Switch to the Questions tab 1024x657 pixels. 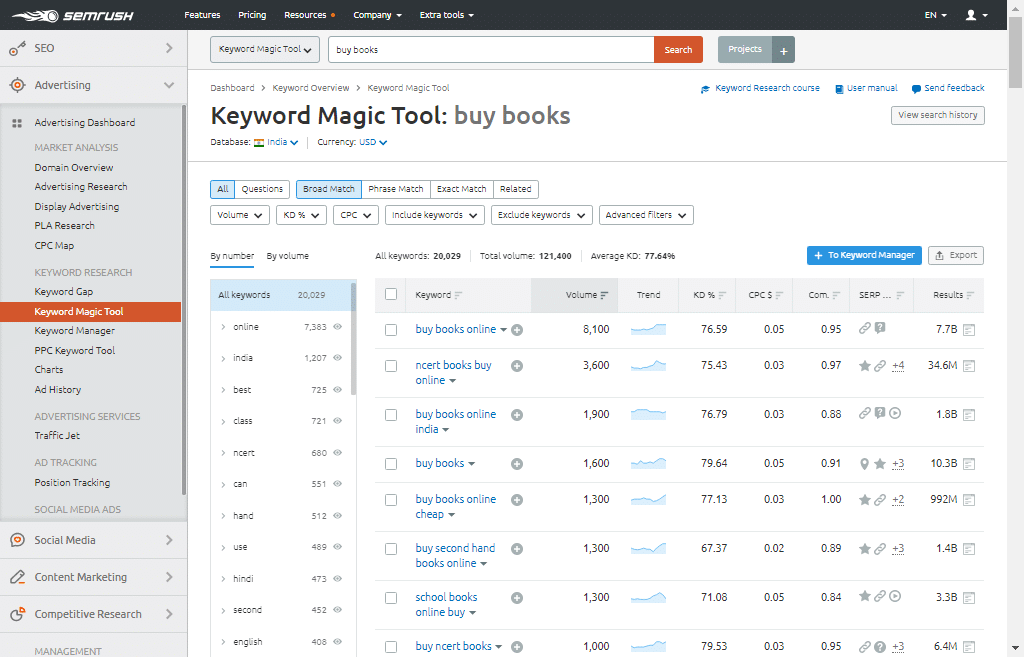point(261,189)
